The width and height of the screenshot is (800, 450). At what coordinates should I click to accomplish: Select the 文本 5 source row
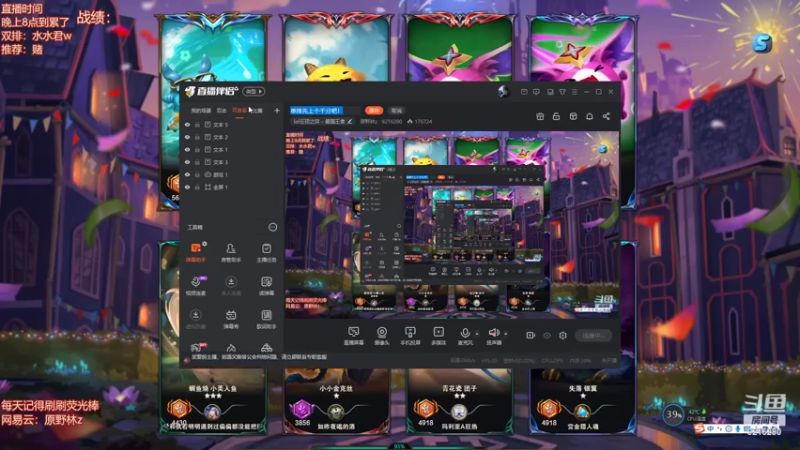(232, 124)
